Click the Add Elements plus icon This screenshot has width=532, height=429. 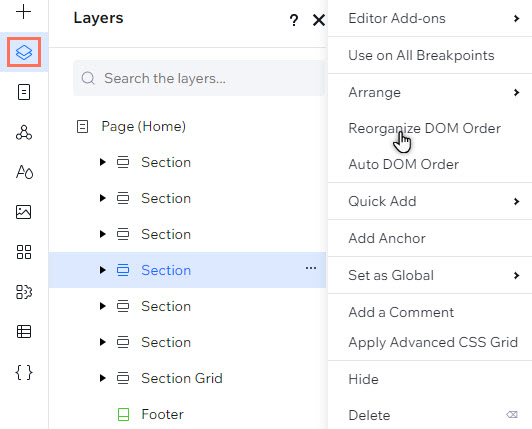24,12
